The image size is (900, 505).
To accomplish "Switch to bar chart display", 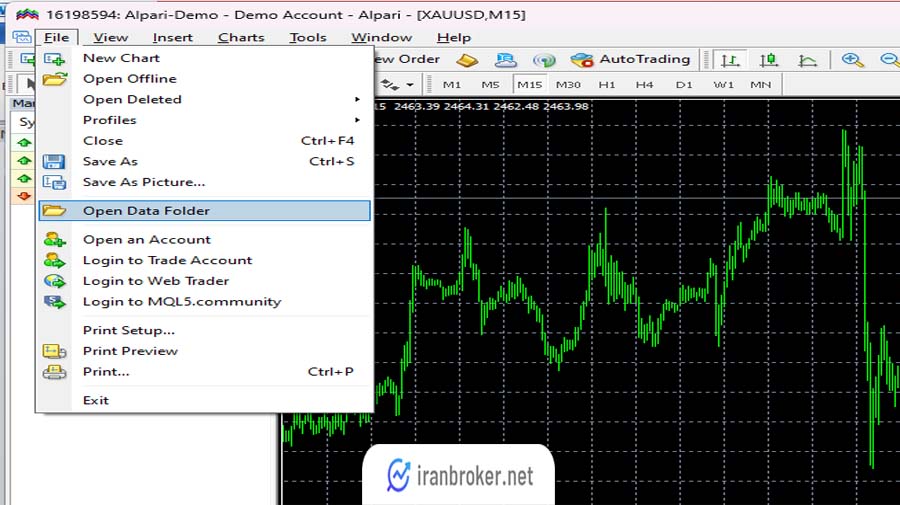I will 730,60.
